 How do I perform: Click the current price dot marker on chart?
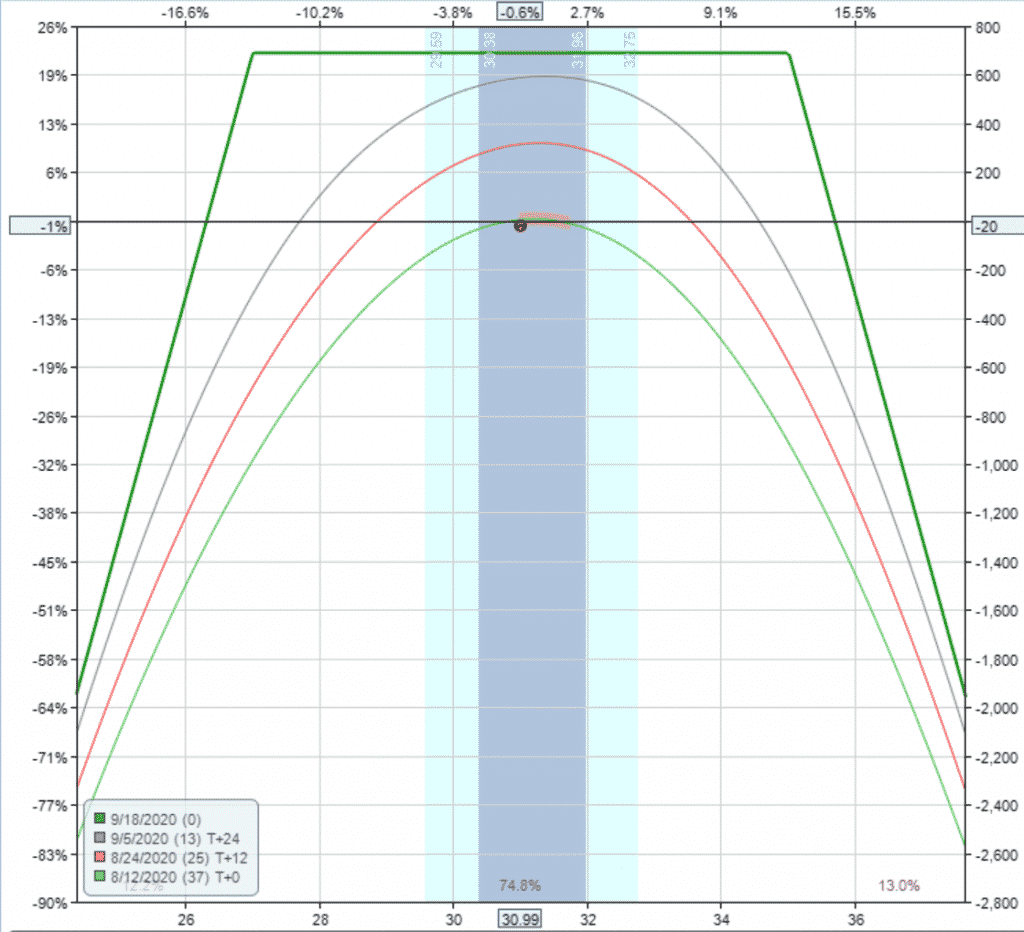(520, 226)
